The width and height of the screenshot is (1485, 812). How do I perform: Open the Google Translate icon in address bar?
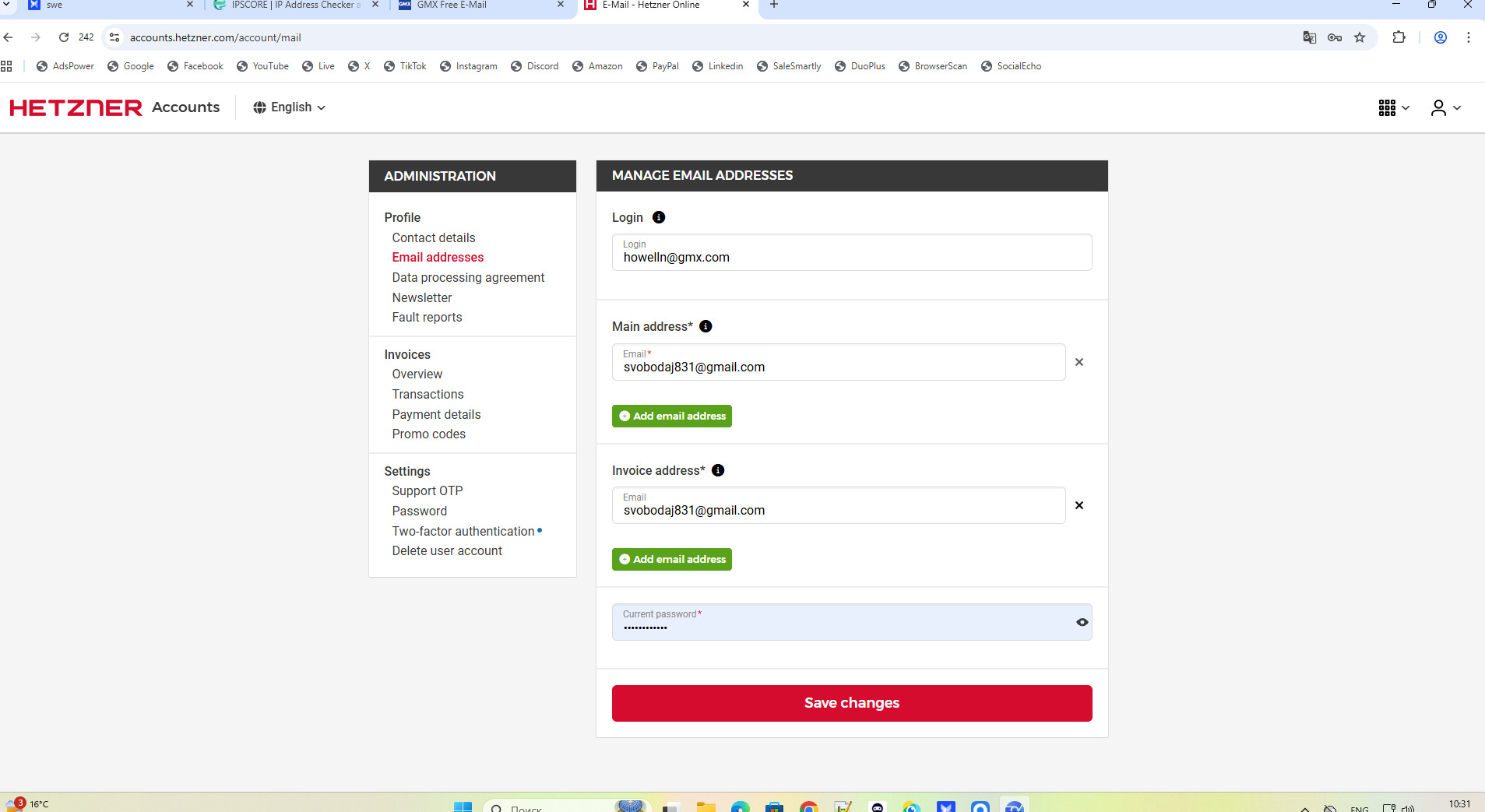(1310, 37)
